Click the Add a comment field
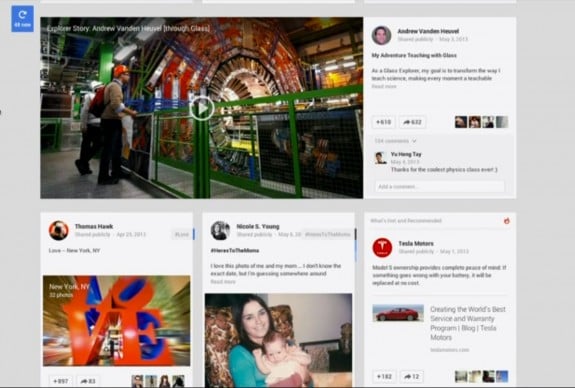 tap(440, 187)
